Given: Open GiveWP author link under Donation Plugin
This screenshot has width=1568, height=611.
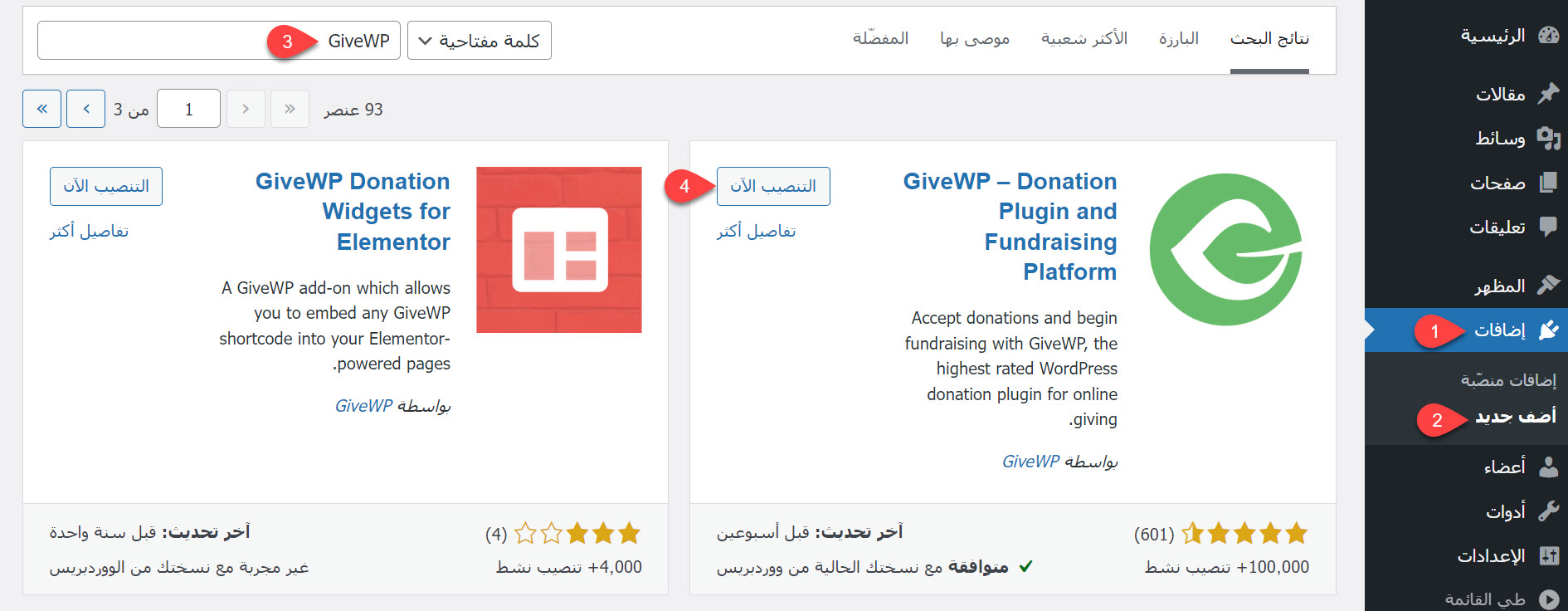Looking at the screenshot, I should [1030, 462].
